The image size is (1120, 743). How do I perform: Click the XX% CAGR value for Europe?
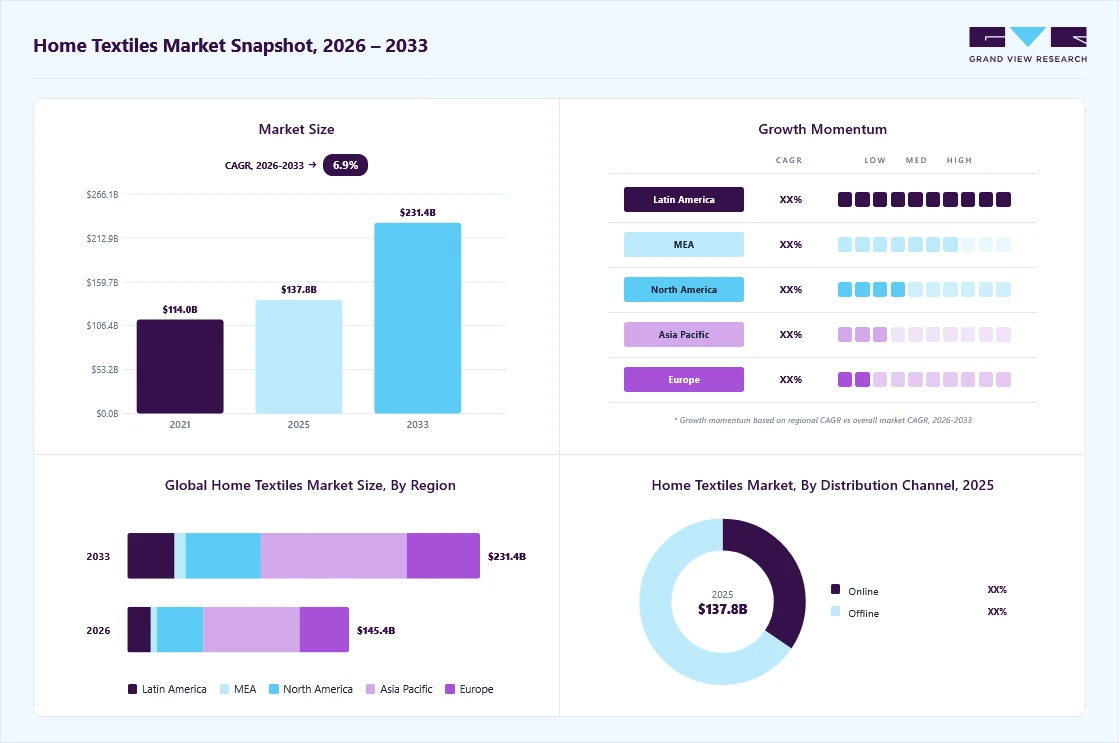pyautogui.click(x=791, y=379)
